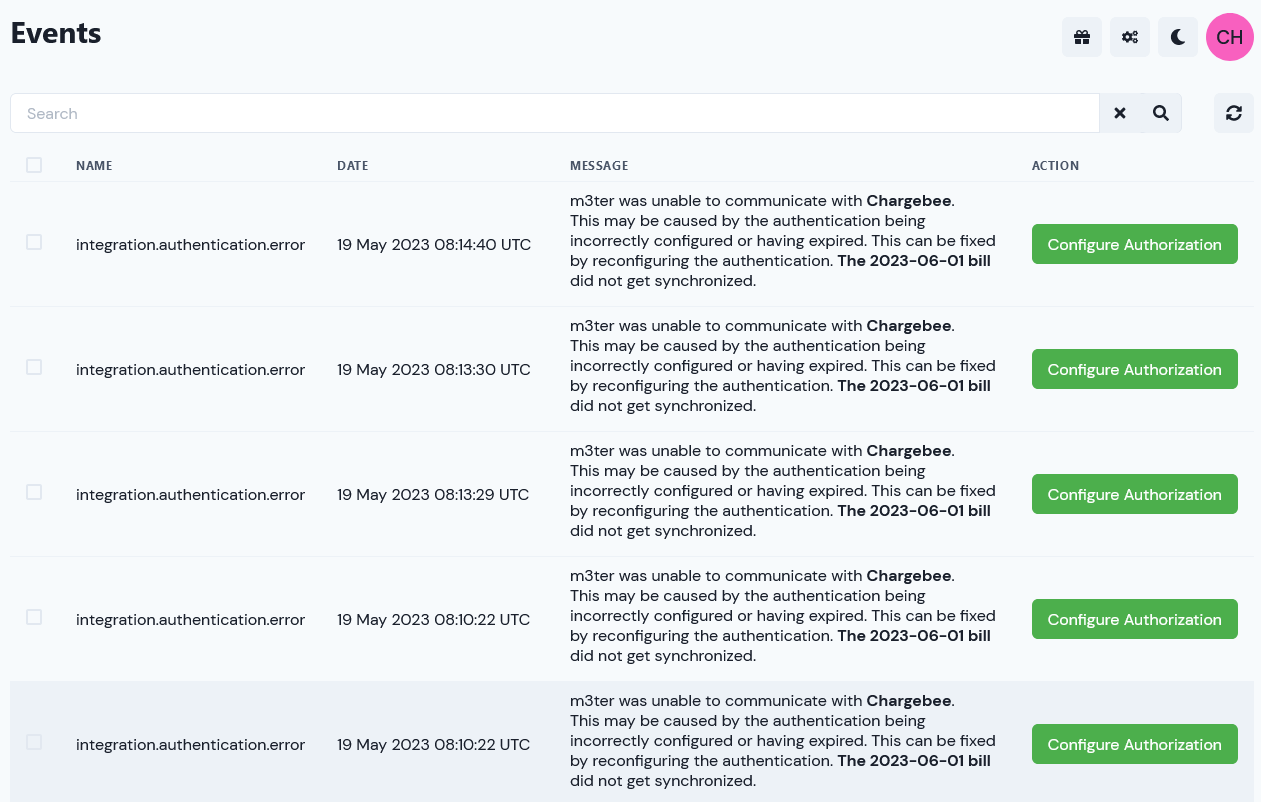Check the 08:14:40 UTC event row
Image resolution: width=1261 pixels, height=802 pixels.
point(34,242)
